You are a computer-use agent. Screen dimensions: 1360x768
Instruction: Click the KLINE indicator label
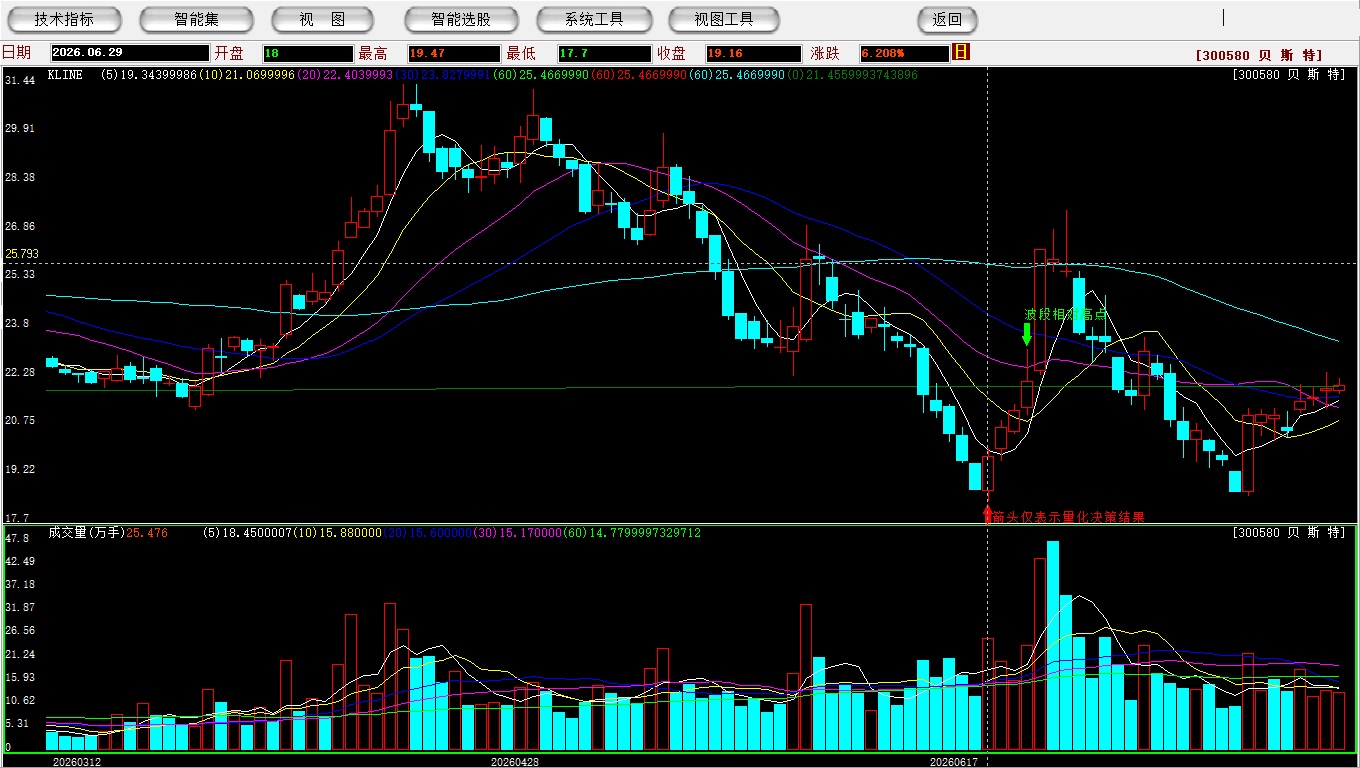[x=65, y=75]
